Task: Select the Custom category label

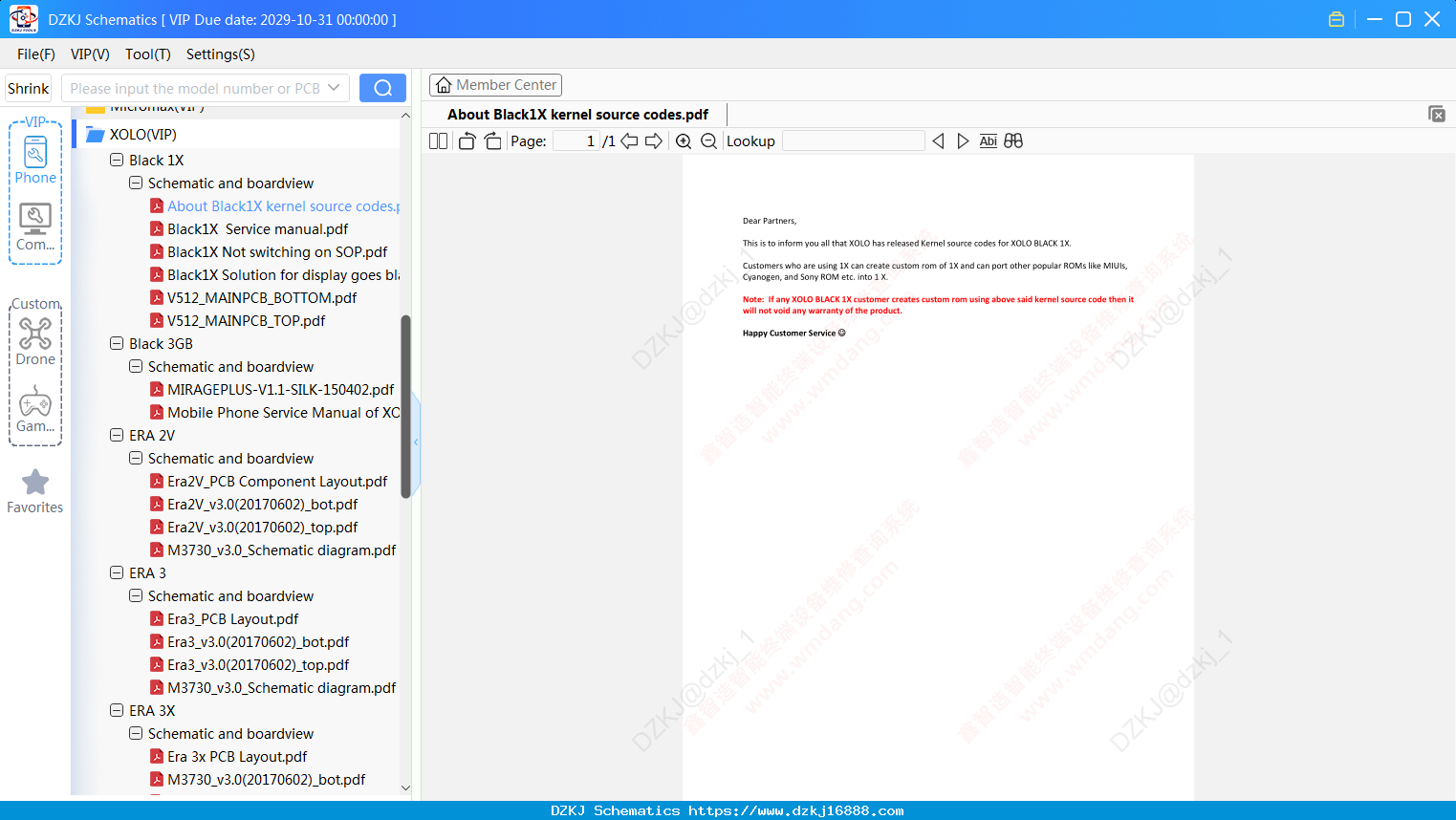Action: click(35, 304)
